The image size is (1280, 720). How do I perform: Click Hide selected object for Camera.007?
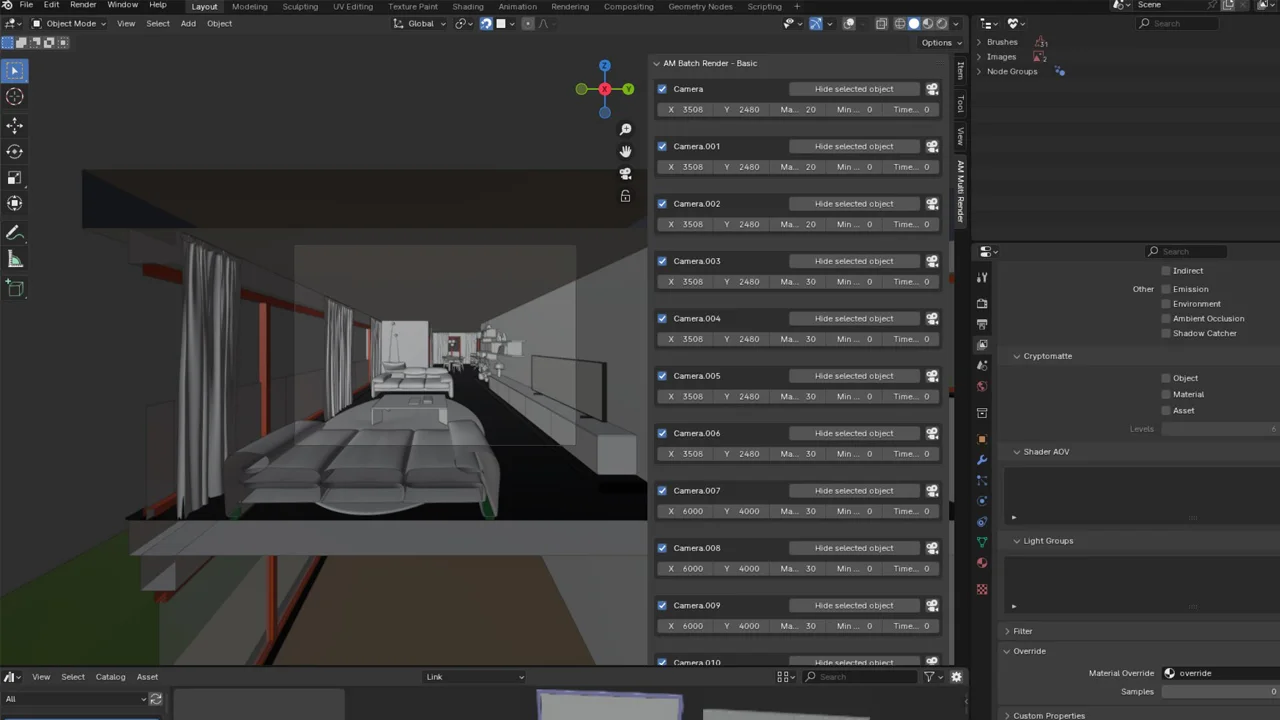pyautogui.click(x=854, y=490)
